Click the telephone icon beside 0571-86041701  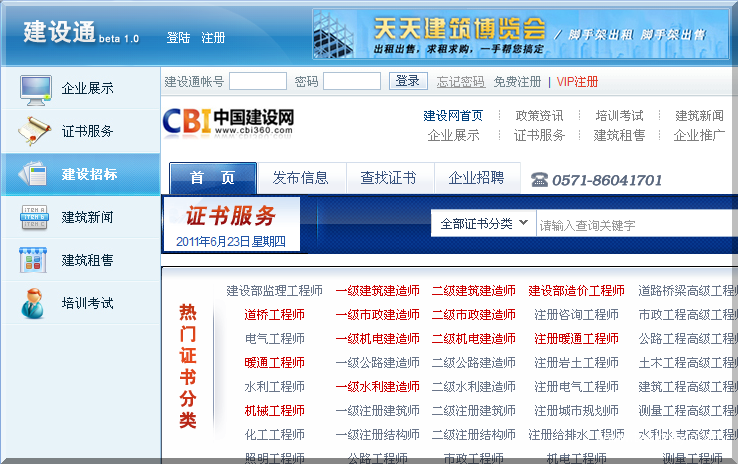point(539,180)
